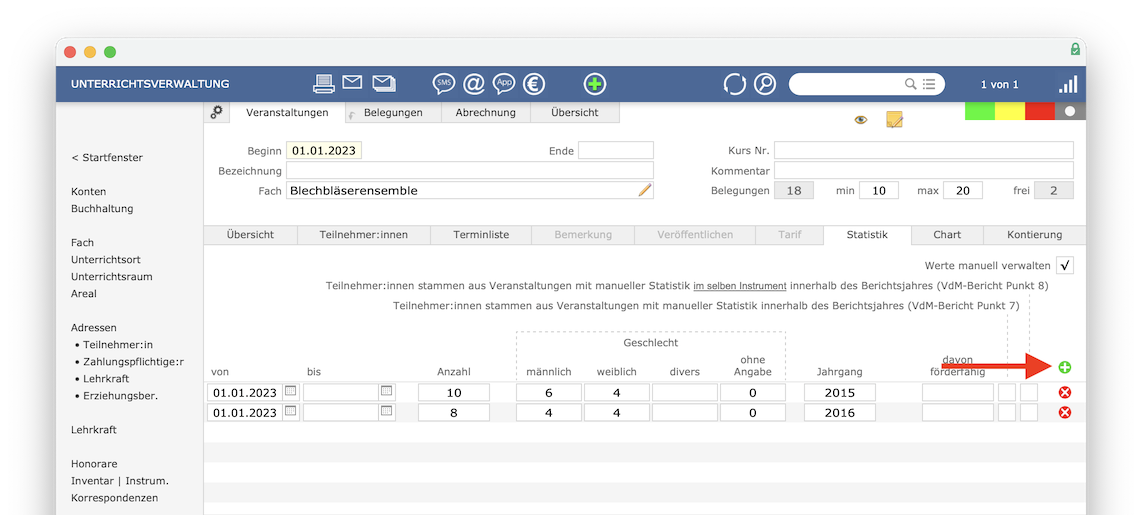Click the max field showing 20
The image size is (1142, 515).
point(963,191)
